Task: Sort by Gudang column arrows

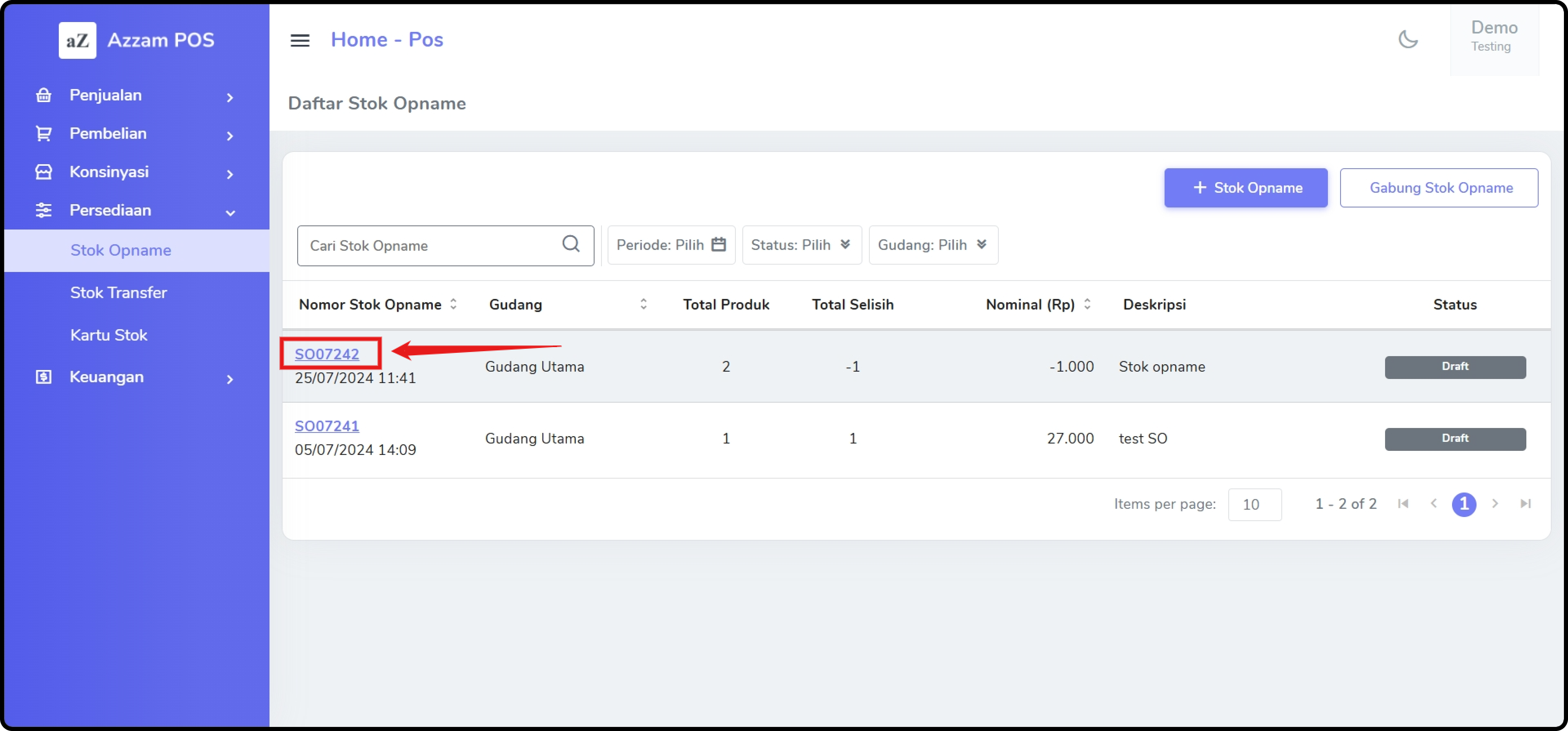Action: (x=644, y=304)
